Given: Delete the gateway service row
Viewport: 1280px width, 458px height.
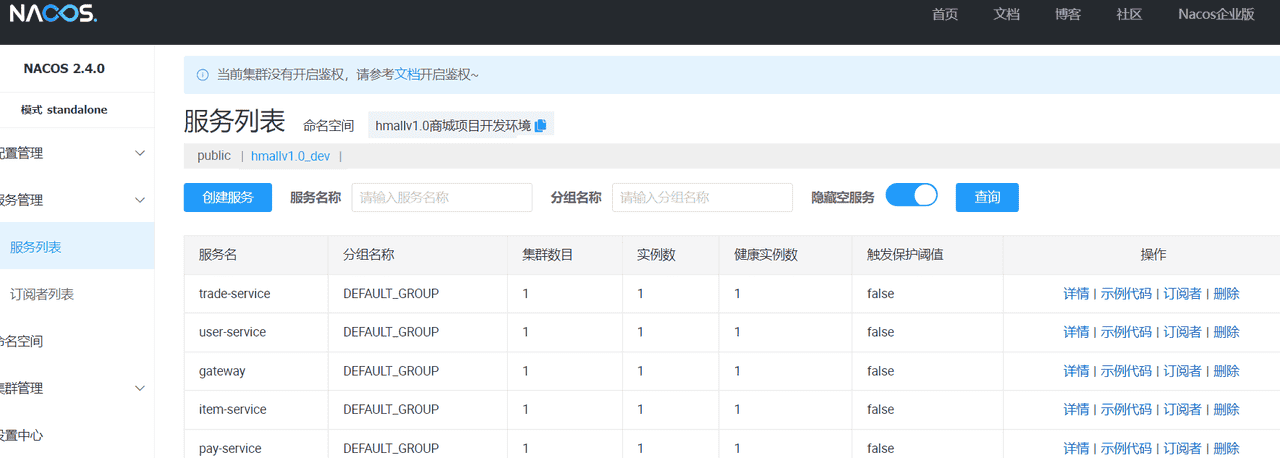Looking at the screenshot, I should tap(1226, 371).
